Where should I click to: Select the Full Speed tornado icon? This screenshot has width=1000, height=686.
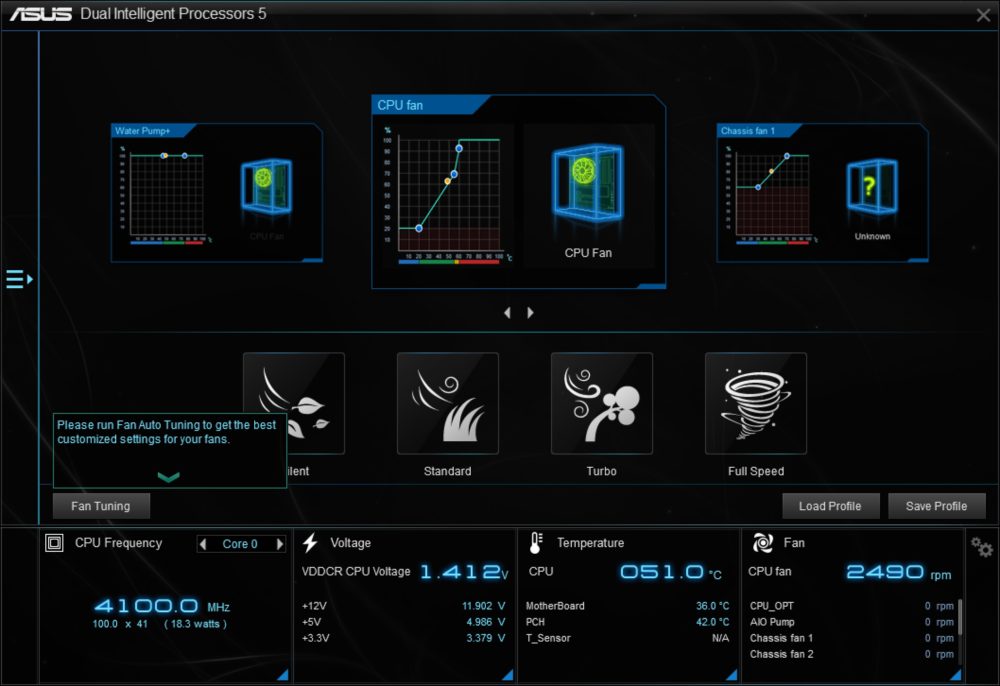756,404
